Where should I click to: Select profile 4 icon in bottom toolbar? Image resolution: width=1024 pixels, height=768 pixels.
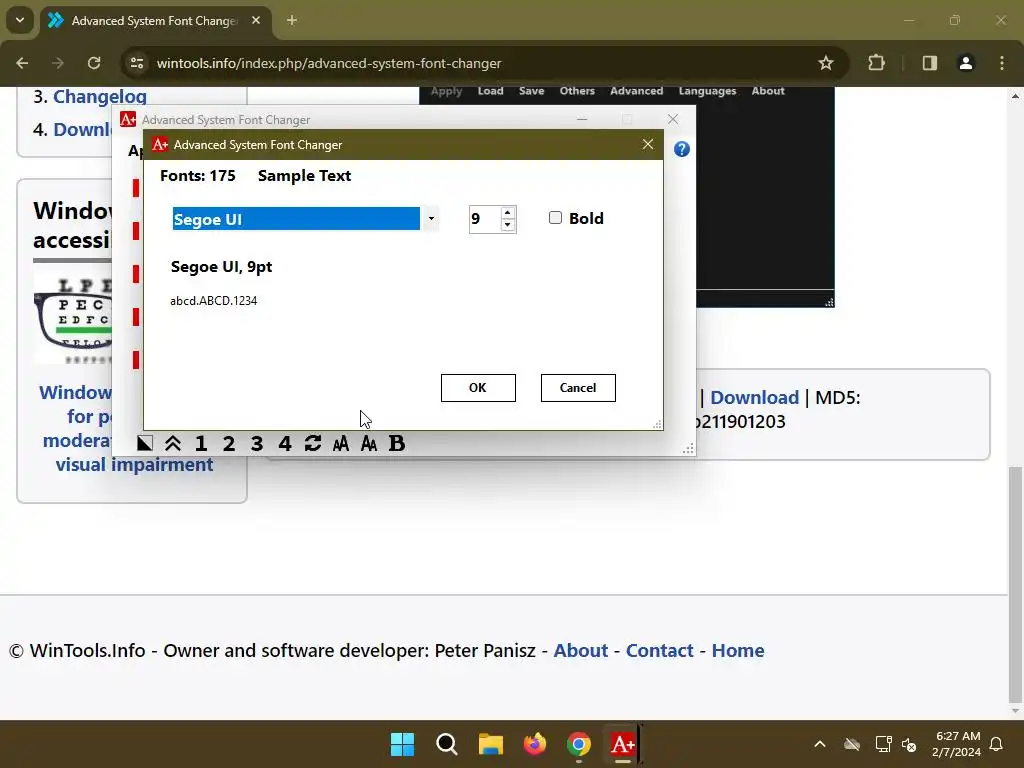285,443
